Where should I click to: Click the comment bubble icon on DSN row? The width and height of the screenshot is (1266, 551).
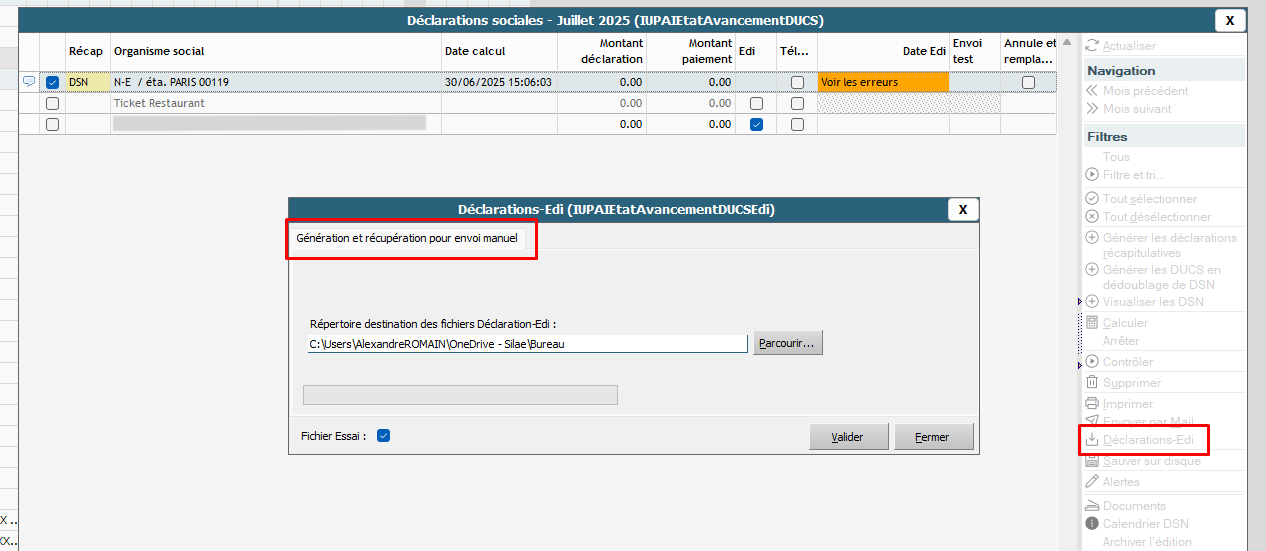tap(29, 82)
